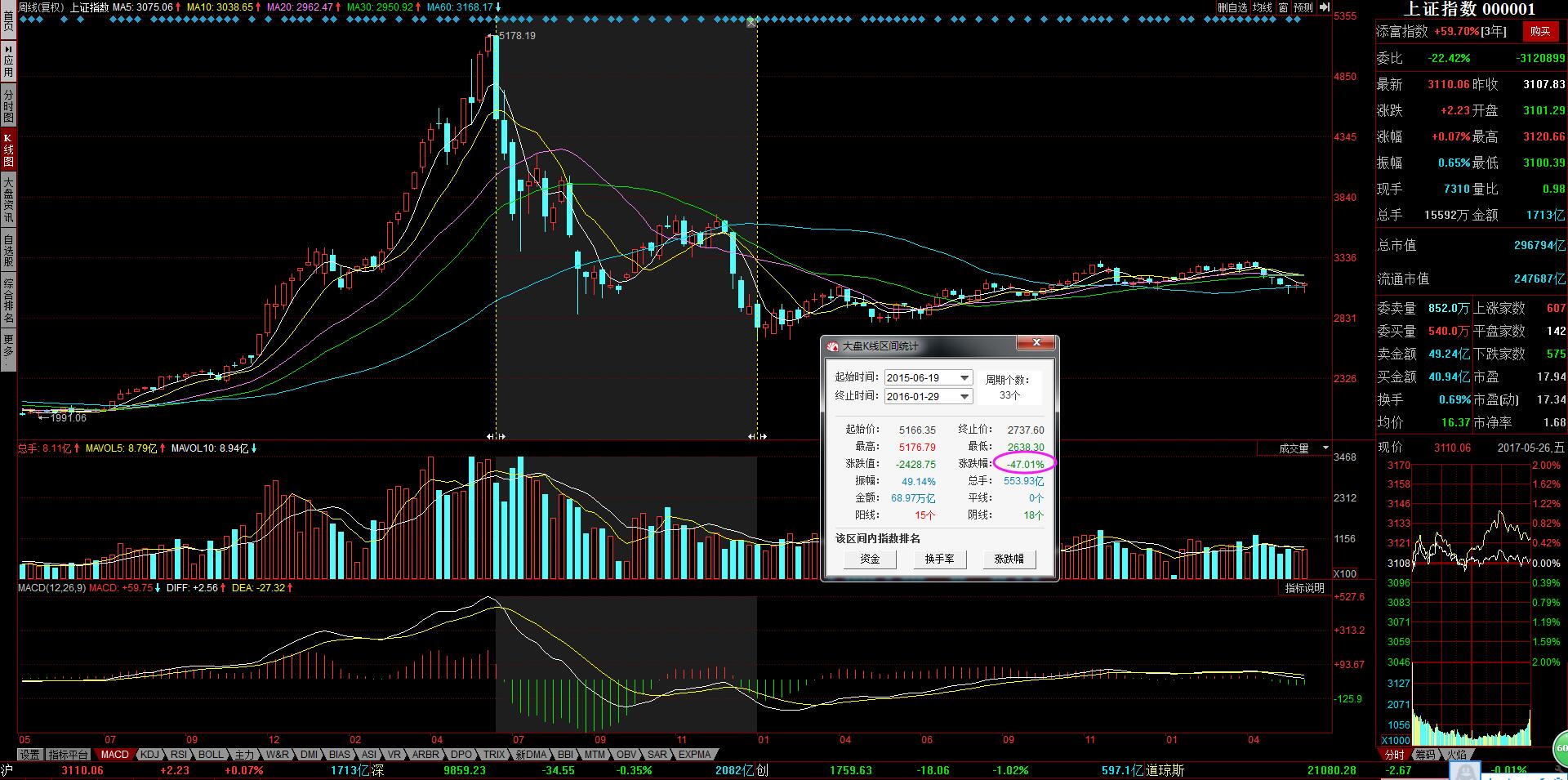Click the 指标说明 button

tap(1304, 588)
